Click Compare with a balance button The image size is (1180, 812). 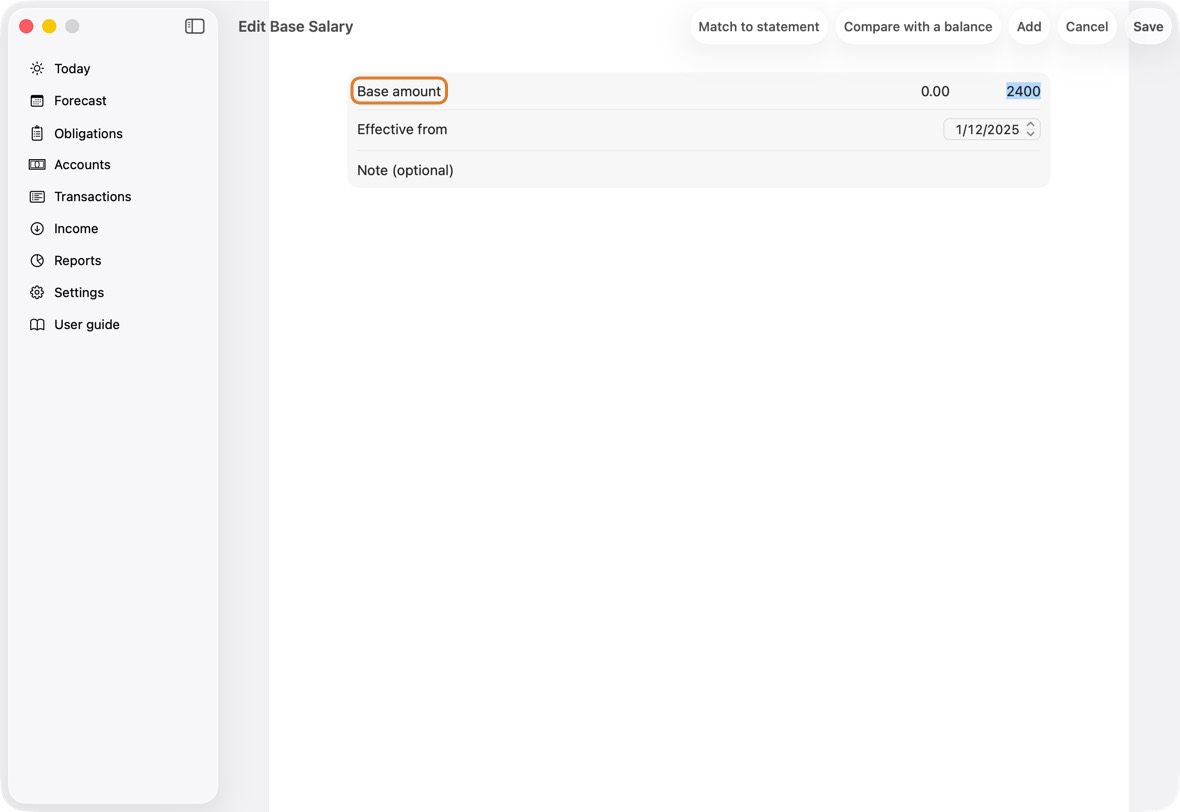917,26
